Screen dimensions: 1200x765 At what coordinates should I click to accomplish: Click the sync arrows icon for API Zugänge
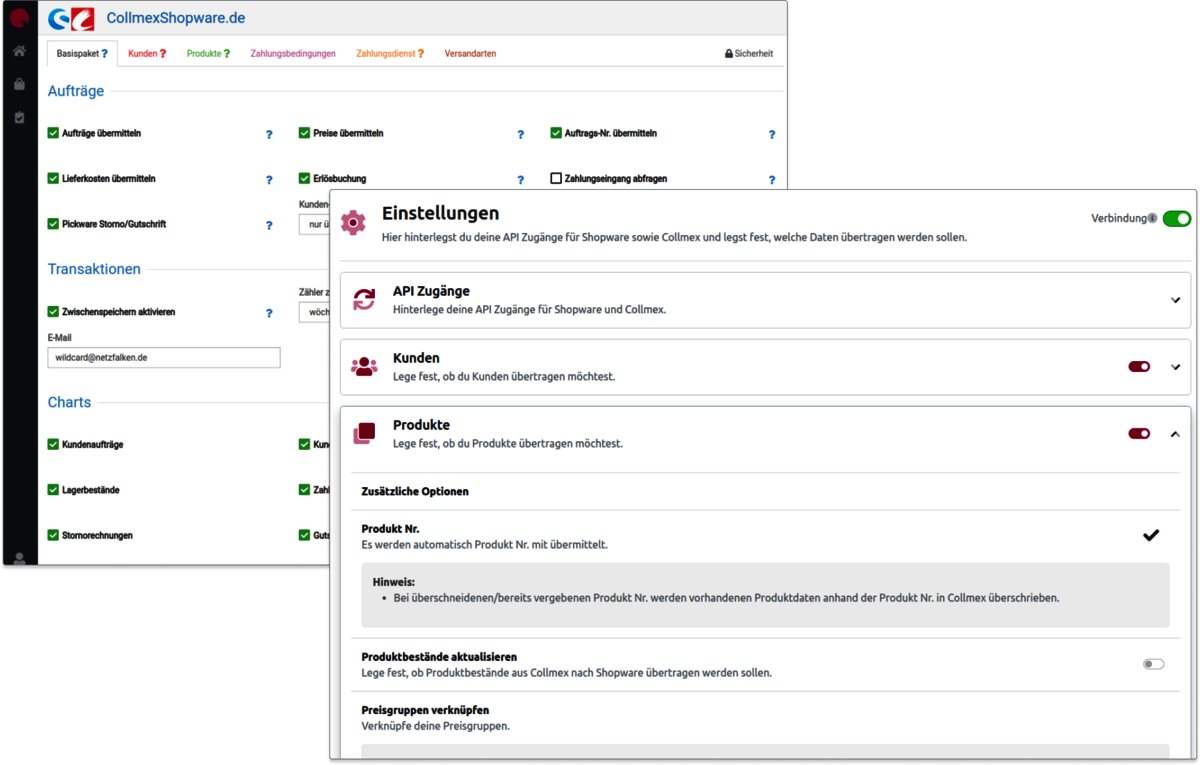364,299
